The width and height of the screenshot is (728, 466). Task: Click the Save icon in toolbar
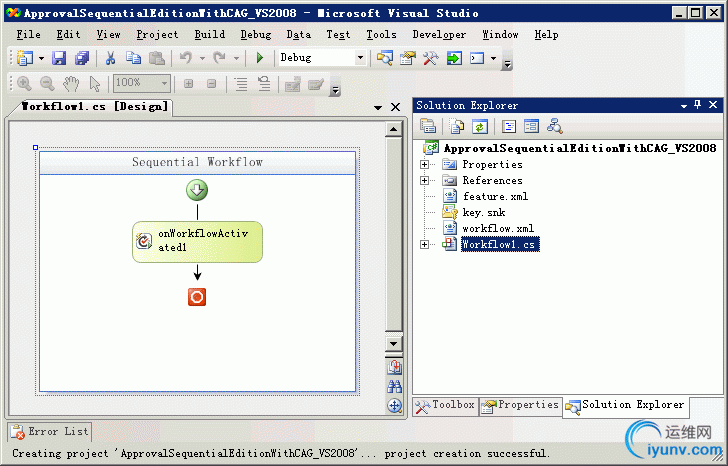(59, 58)
